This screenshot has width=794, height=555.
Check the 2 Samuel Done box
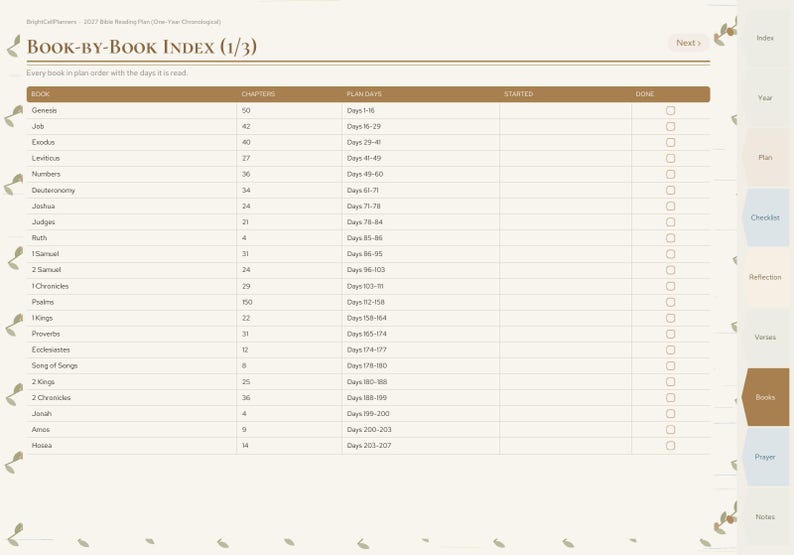(x=670, y=270)
